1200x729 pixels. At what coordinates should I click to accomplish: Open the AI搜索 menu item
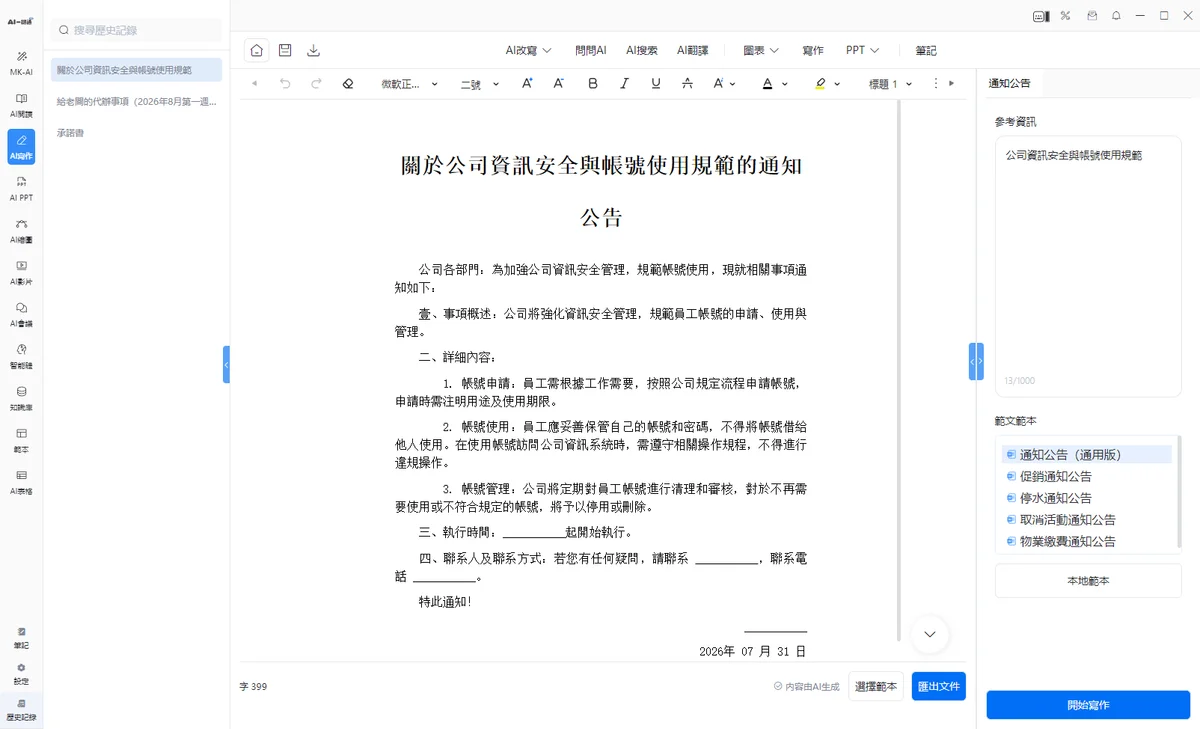click(642, 50)
